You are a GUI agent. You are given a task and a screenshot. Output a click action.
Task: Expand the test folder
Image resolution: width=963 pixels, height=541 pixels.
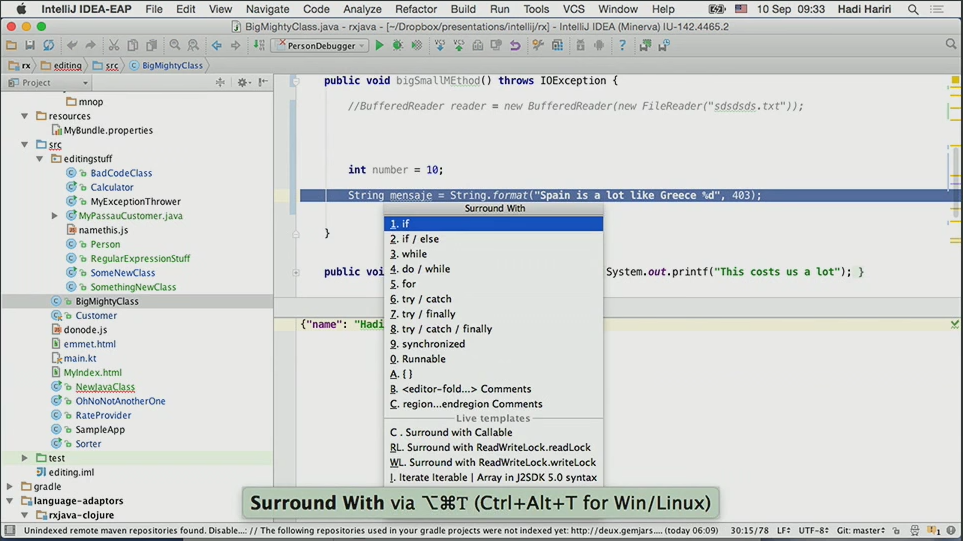[x=25, y=458]
